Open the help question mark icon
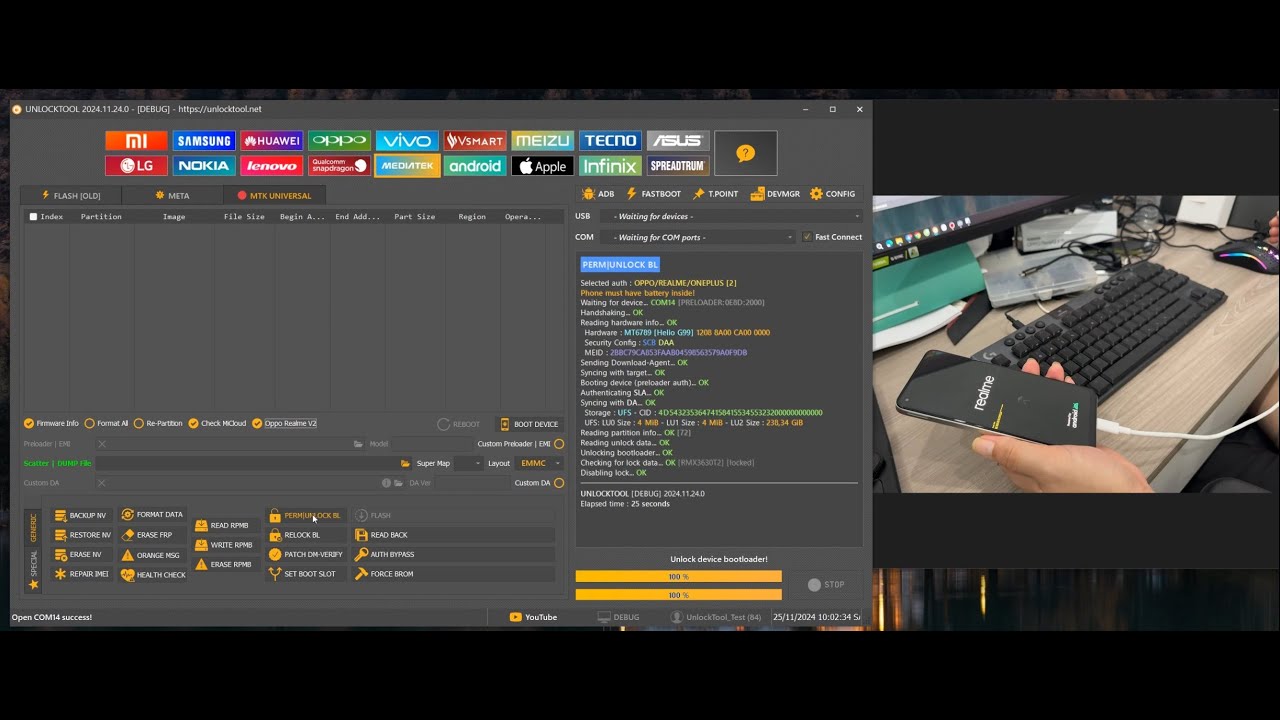The height and width of the screenshot is (720, 1280). coord(746,153)
